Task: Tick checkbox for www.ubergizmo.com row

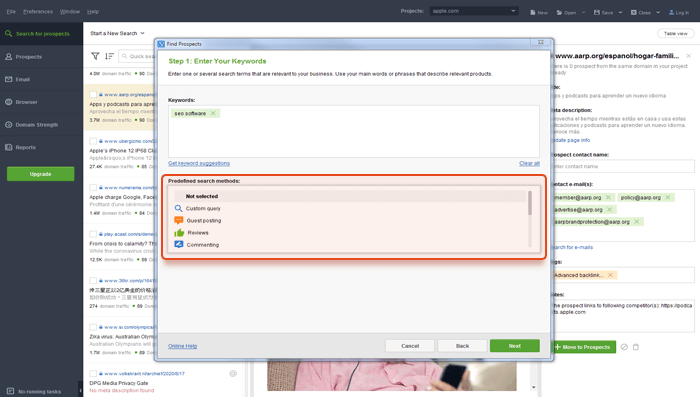Action: [93, 141]
